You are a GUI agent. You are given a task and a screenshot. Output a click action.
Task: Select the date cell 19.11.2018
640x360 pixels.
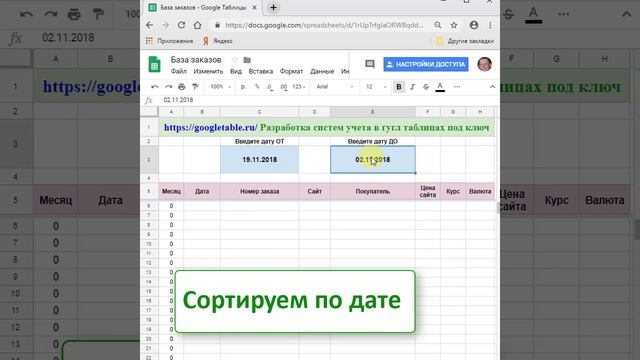click(x=260, y=160)
